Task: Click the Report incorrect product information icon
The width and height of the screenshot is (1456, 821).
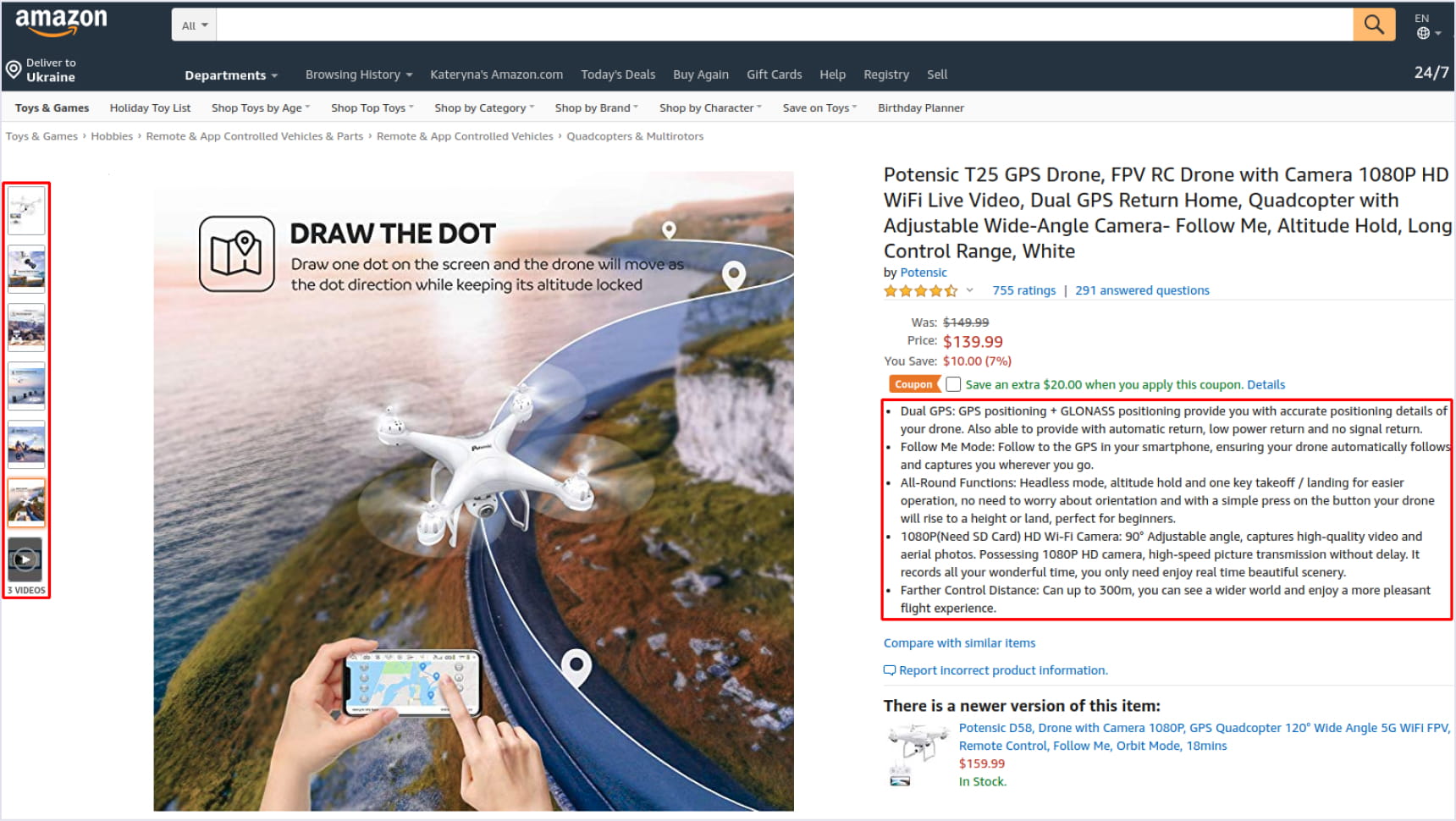Action: [889, 670]
